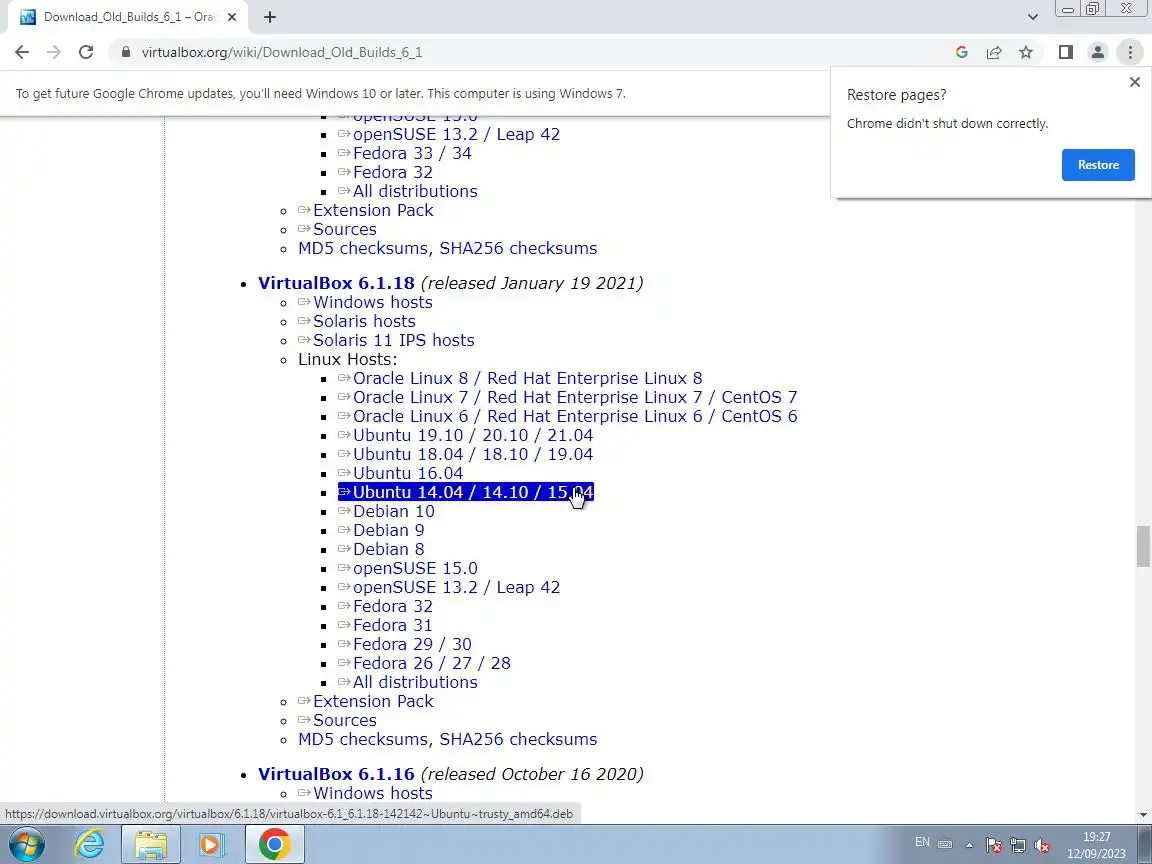
Task: Download Ubuntu 16.04 package
Action: point(408,474)
